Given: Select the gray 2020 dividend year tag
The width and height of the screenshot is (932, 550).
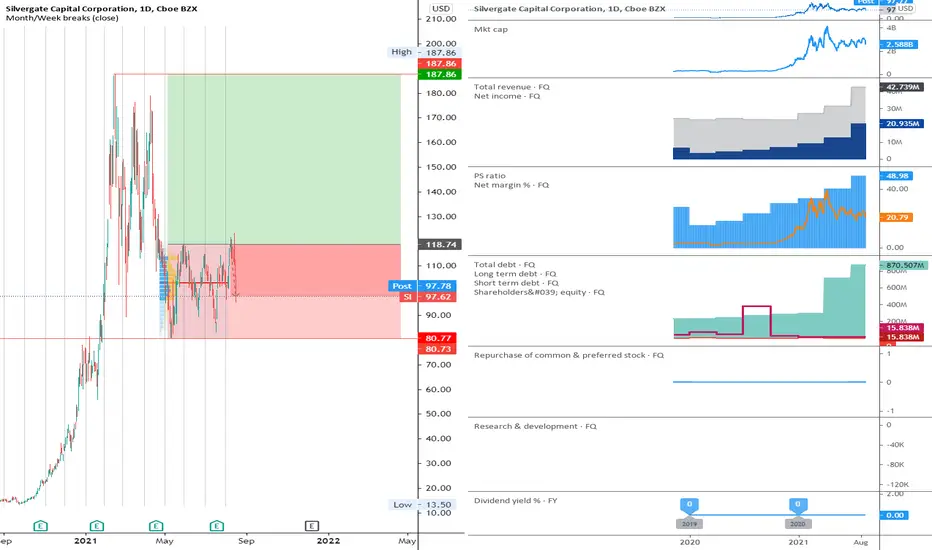Looking at the screenshot, I should point(798,524).
